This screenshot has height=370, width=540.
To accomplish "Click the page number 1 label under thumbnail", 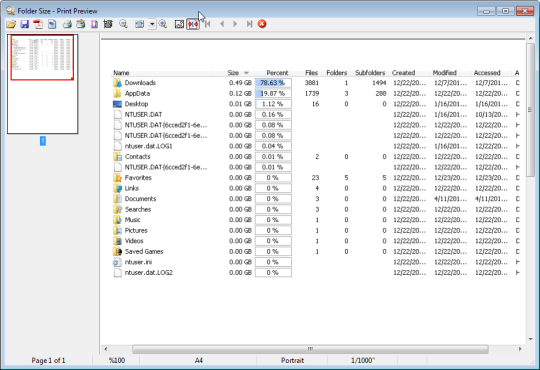I will (x=43, y=141).
